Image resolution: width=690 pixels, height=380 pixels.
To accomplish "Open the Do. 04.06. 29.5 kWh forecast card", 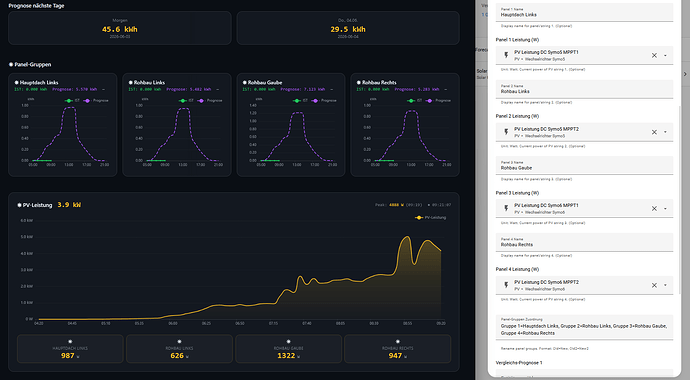I will pos(348,28).
